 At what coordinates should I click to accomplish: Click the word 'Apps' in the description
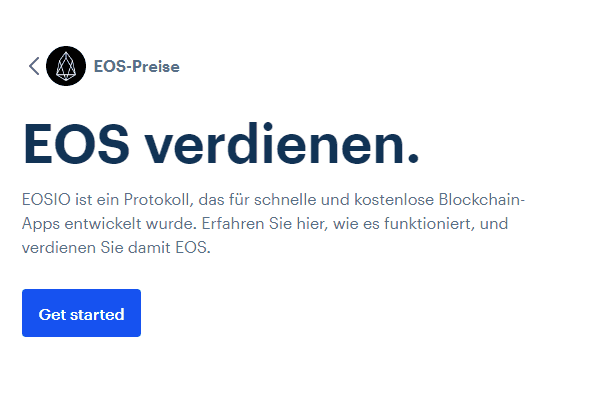(41, 225)
